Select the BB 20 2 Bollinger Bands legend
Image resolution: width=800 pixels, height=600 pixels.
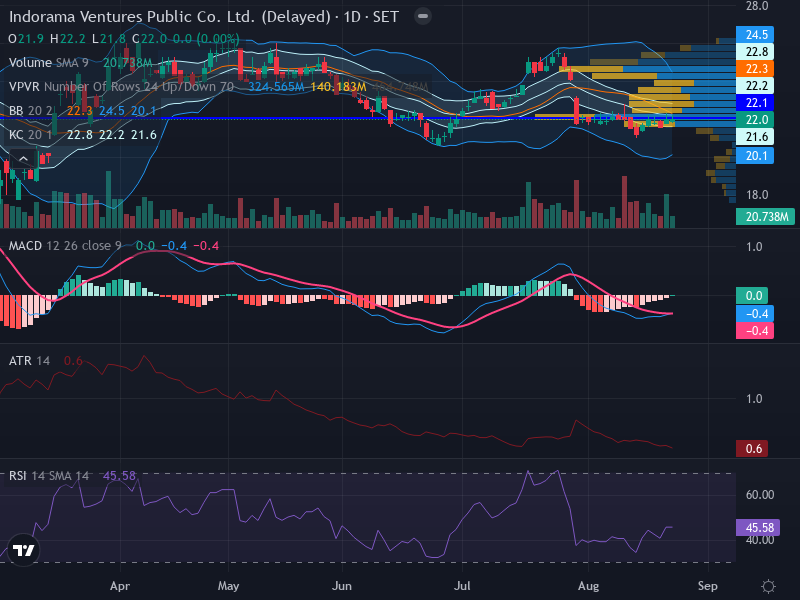31,111
